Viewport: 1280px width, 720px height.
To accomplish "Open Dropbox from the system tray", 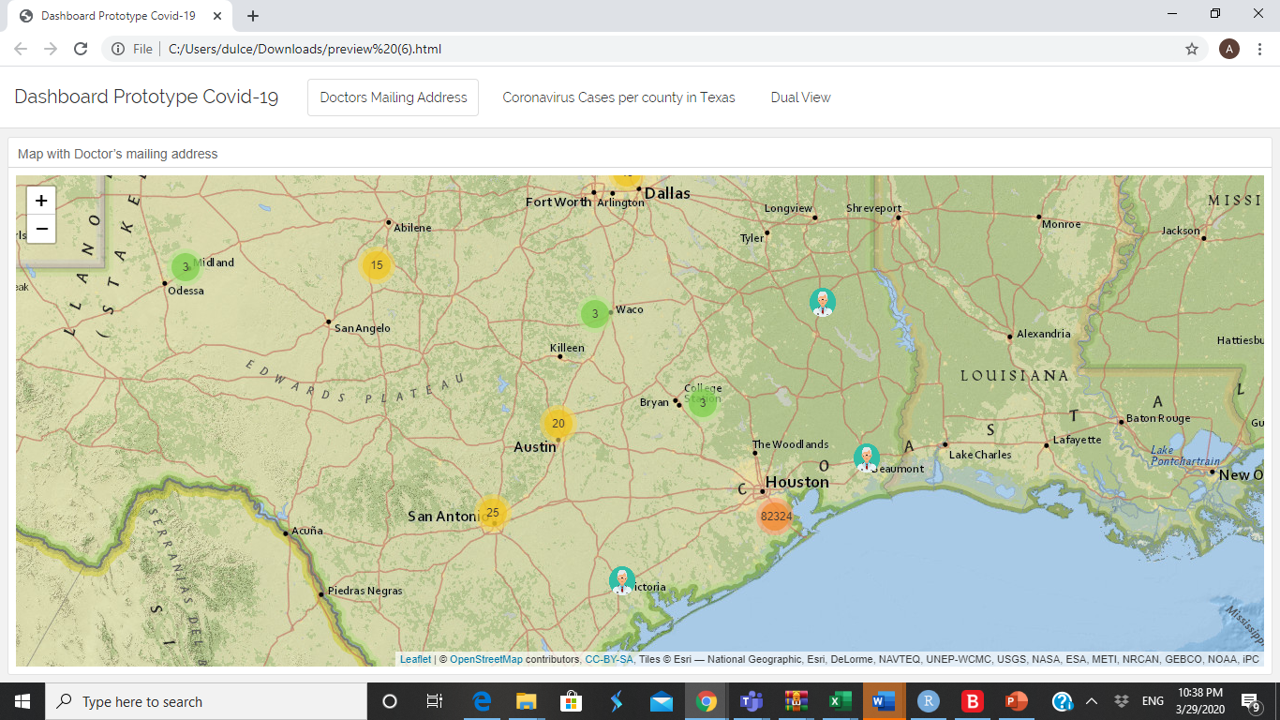I will [x=1122, y=702].
